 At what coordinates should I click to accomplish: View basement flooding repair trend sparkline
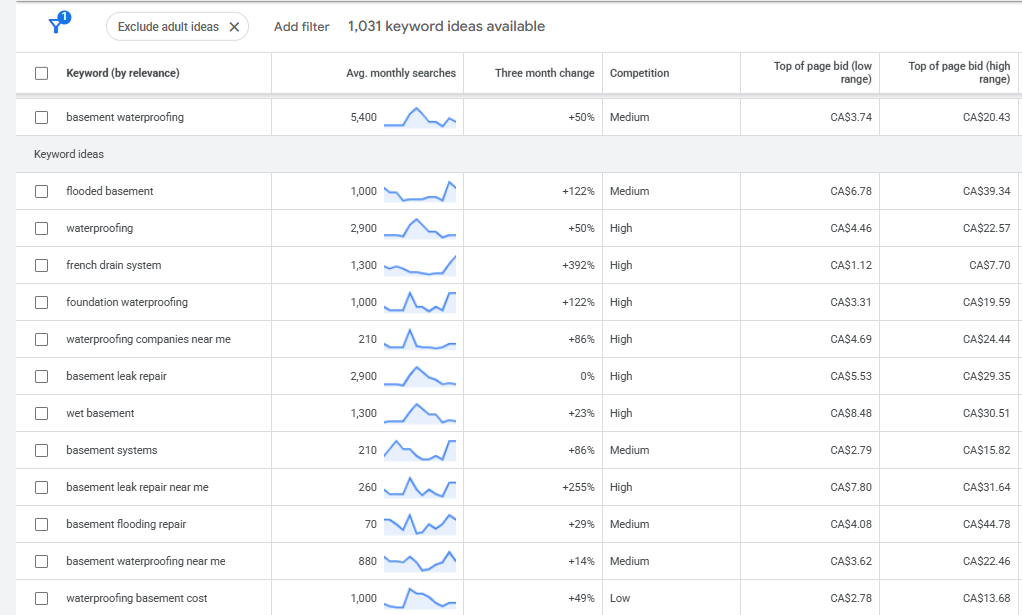coord(420,524)
